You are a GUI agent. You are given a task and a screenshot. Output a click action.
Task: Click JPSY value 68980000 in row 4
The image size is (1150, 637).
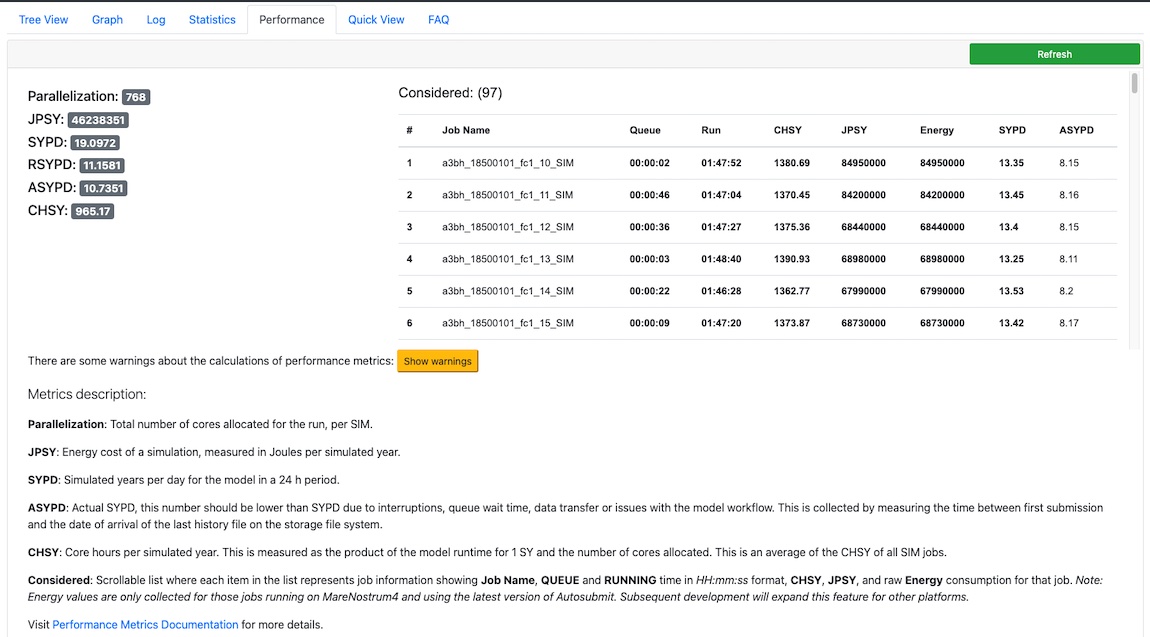[863, 259]
